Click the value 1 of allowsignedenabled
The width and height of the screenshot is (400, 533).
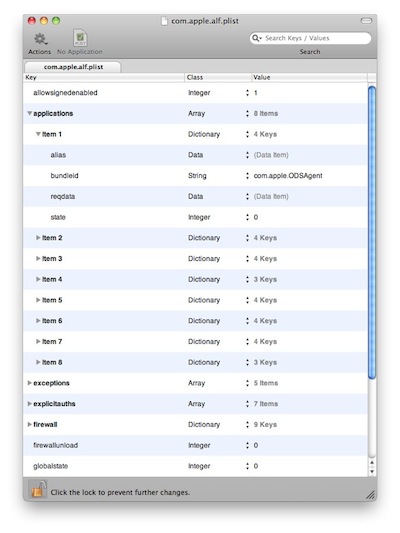[x=256, y=93]
